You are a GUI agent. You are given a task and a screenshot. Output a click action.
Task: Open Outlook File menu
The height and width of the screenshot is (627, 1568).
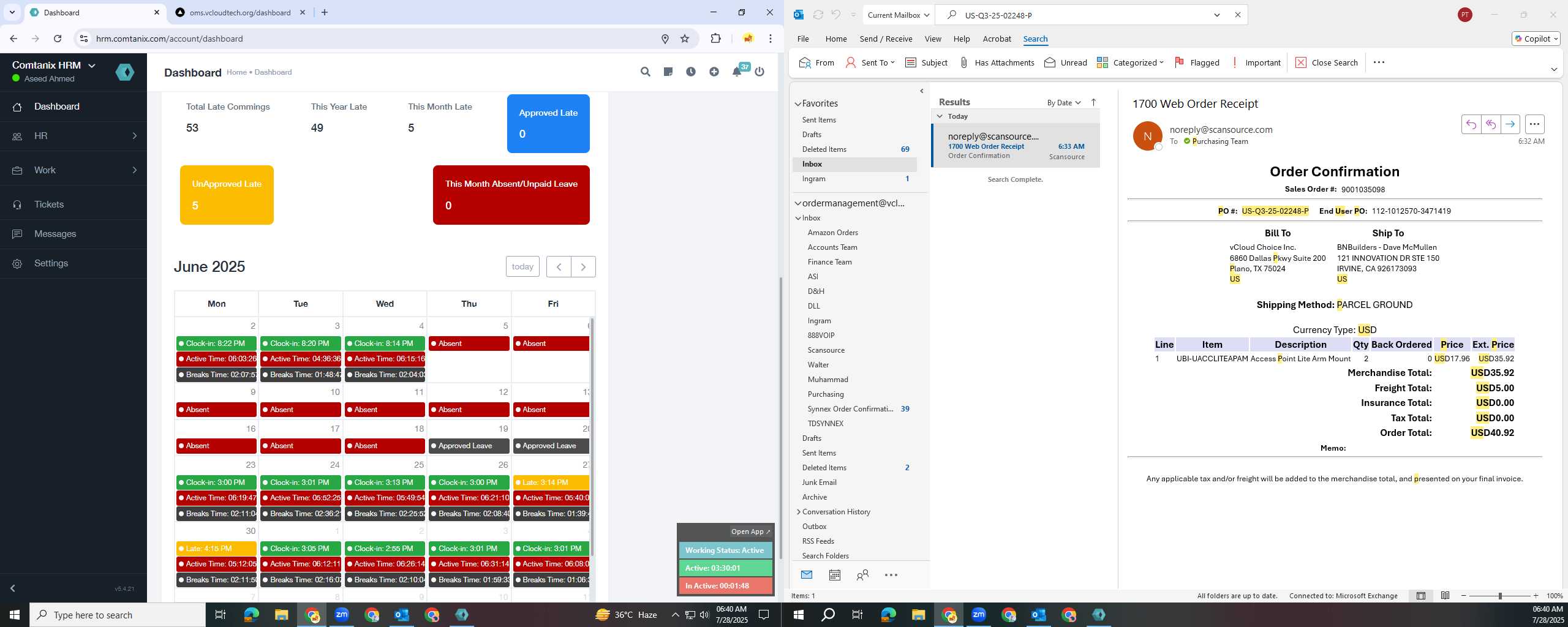[x=802, y=39]
